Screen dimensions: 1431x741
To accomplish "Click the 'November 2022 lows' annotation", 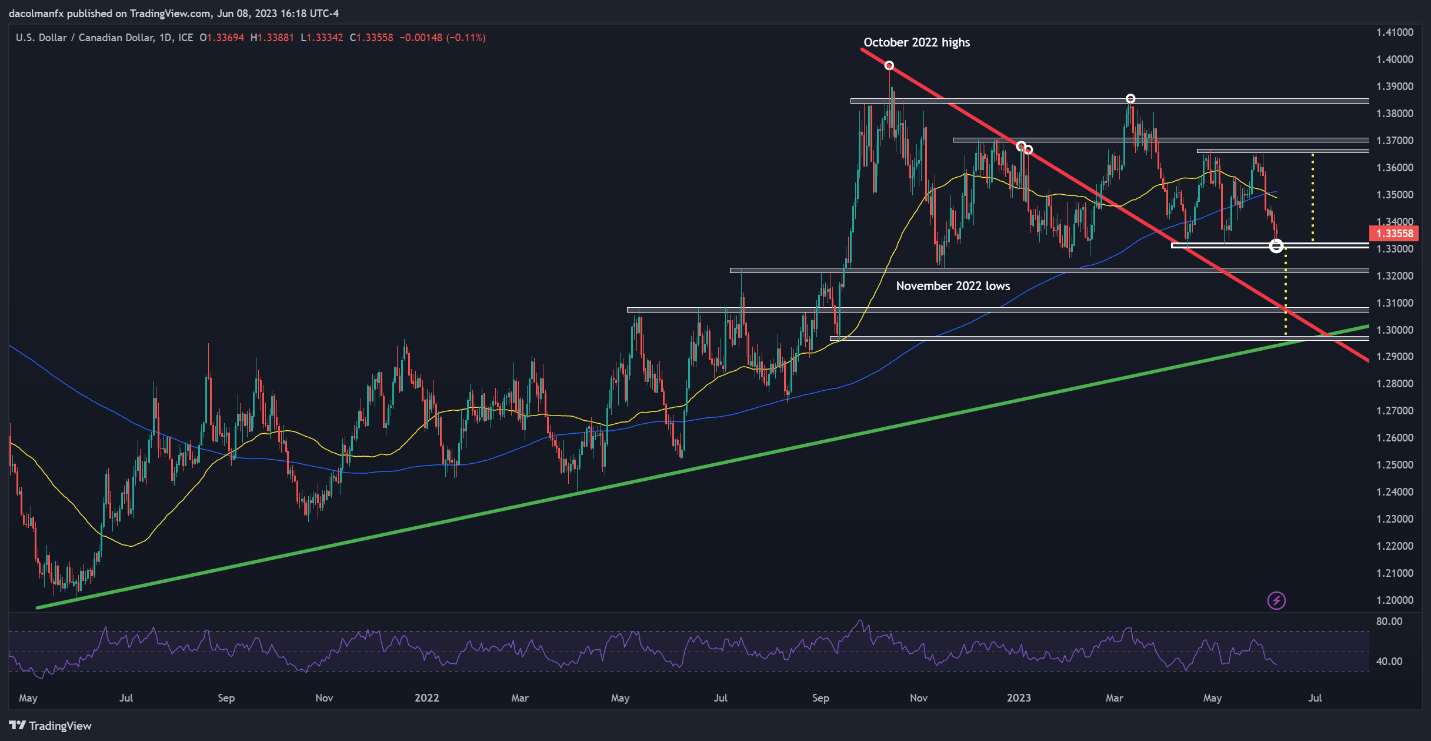I will (x=953, y=286).
